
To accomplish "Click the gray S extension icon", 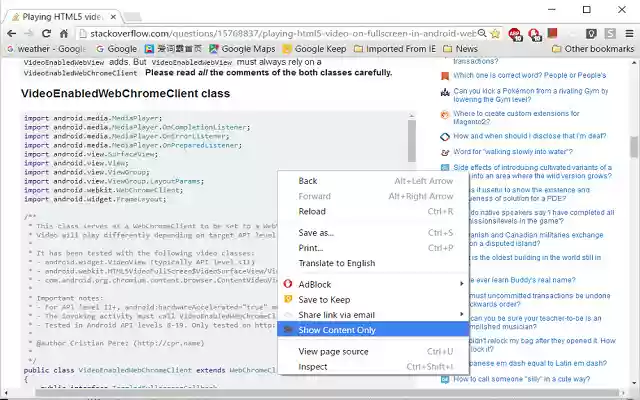I will [610, 33].
